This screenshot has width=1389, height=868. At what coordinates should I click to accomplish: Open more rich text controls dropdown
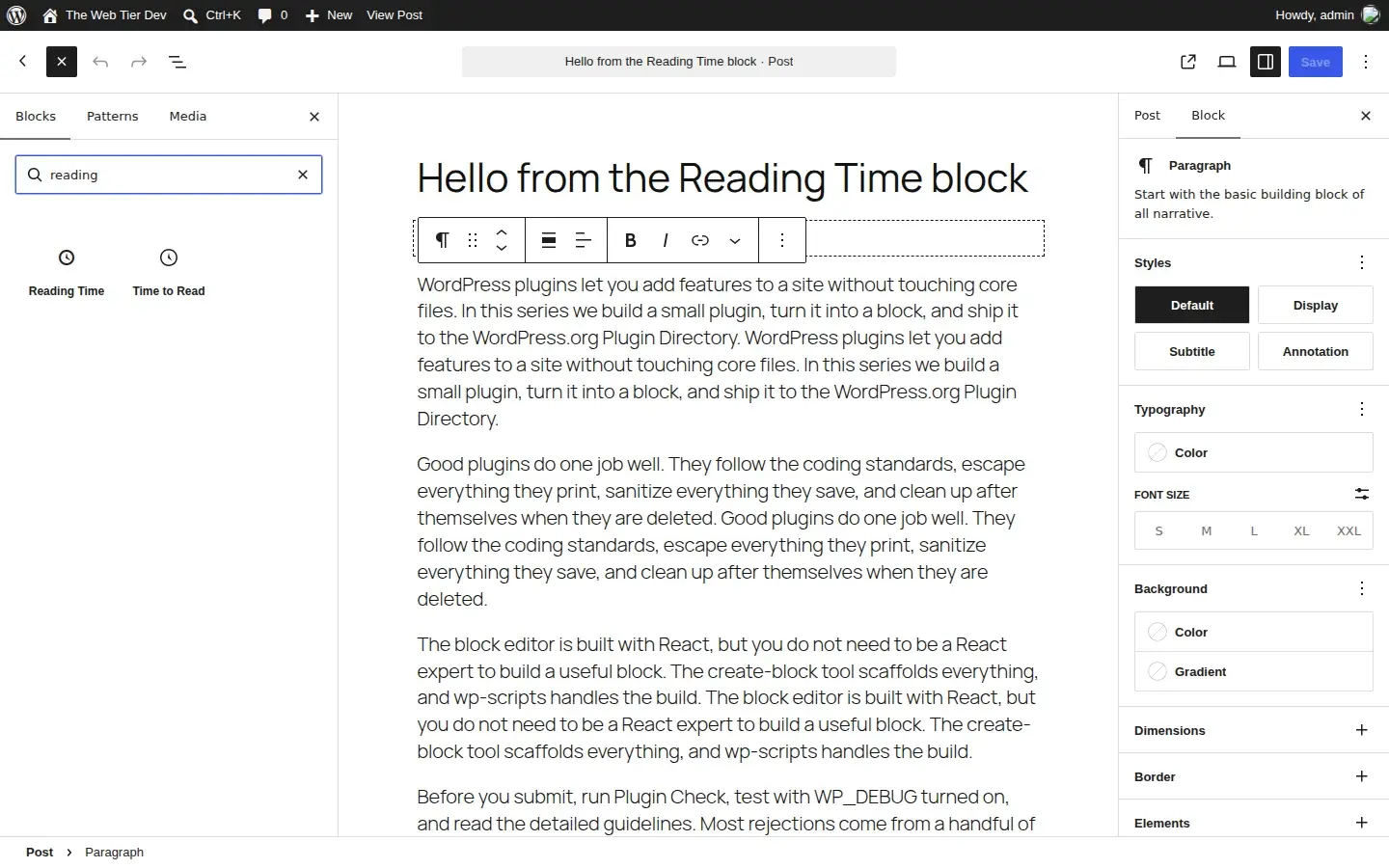coord(735,240)
